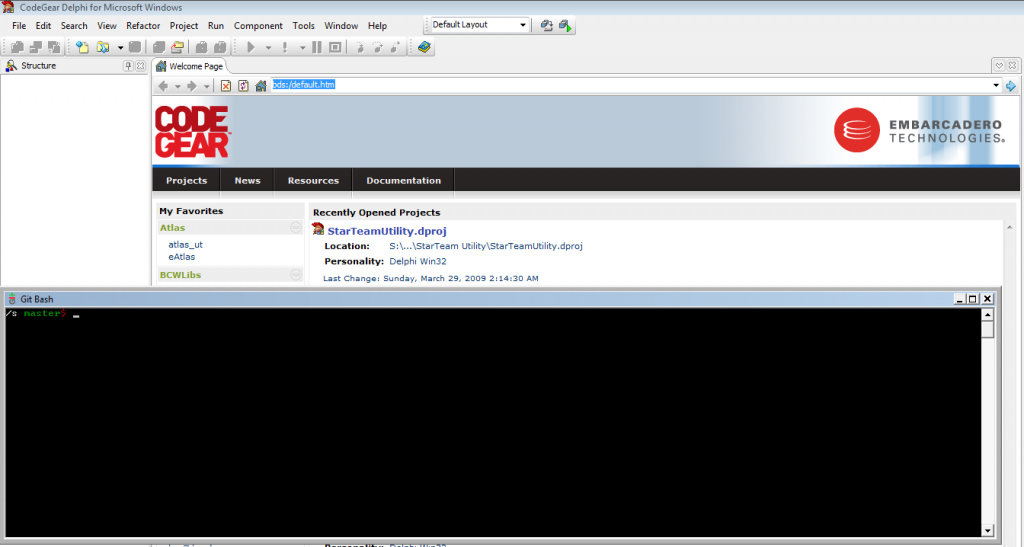Open the dropdown after Run Without Debugging

(302, 48)
